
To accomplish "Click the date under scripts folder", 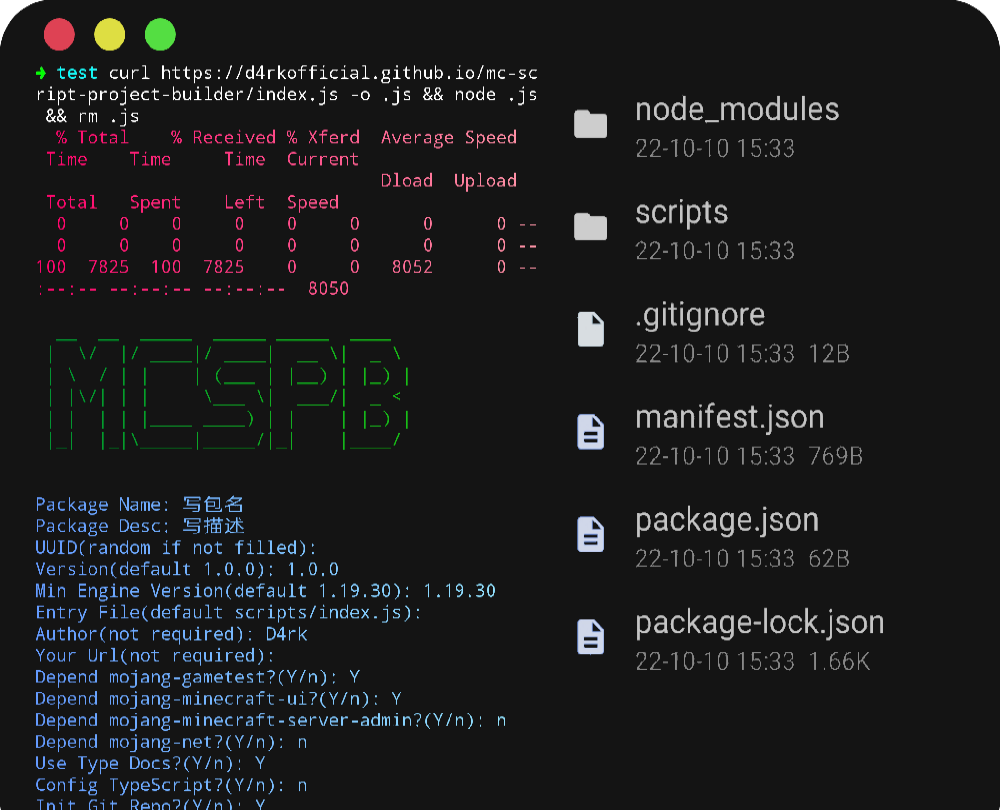I will (x=715, y=251).
